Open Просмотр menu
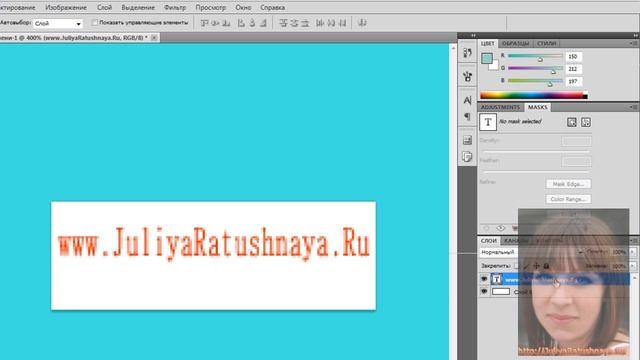The width and height of the screenshot is (640, 360). tap(210, 7)
